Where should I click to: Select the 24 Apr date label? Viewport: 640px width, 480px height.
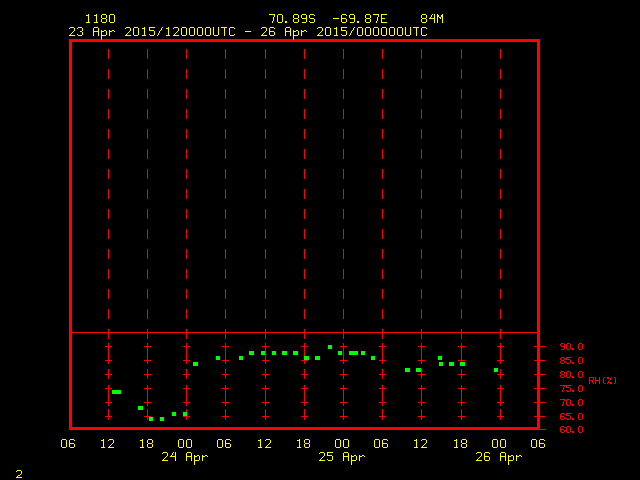point(184,457)
